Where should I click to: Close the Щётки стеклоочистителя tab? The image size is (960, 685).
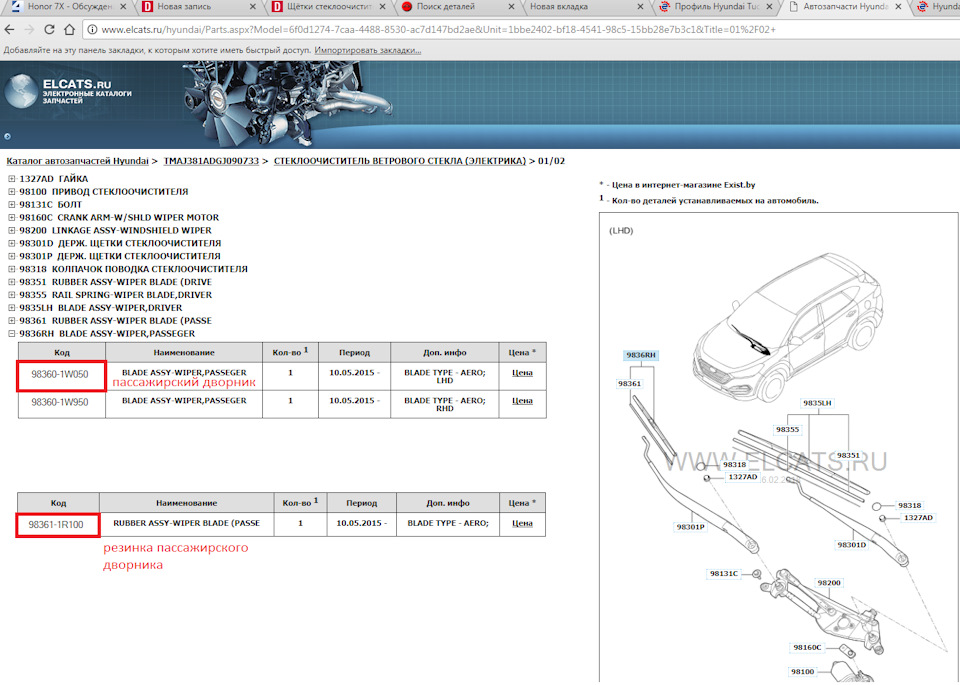pyautogui.click(x=382, y=7)
